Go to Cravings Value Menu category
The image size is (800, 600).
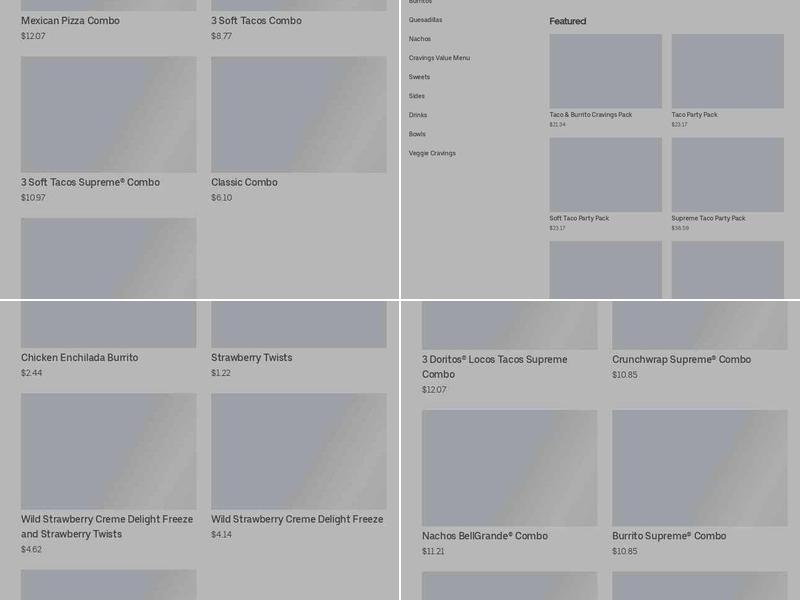tap(439, 58)
